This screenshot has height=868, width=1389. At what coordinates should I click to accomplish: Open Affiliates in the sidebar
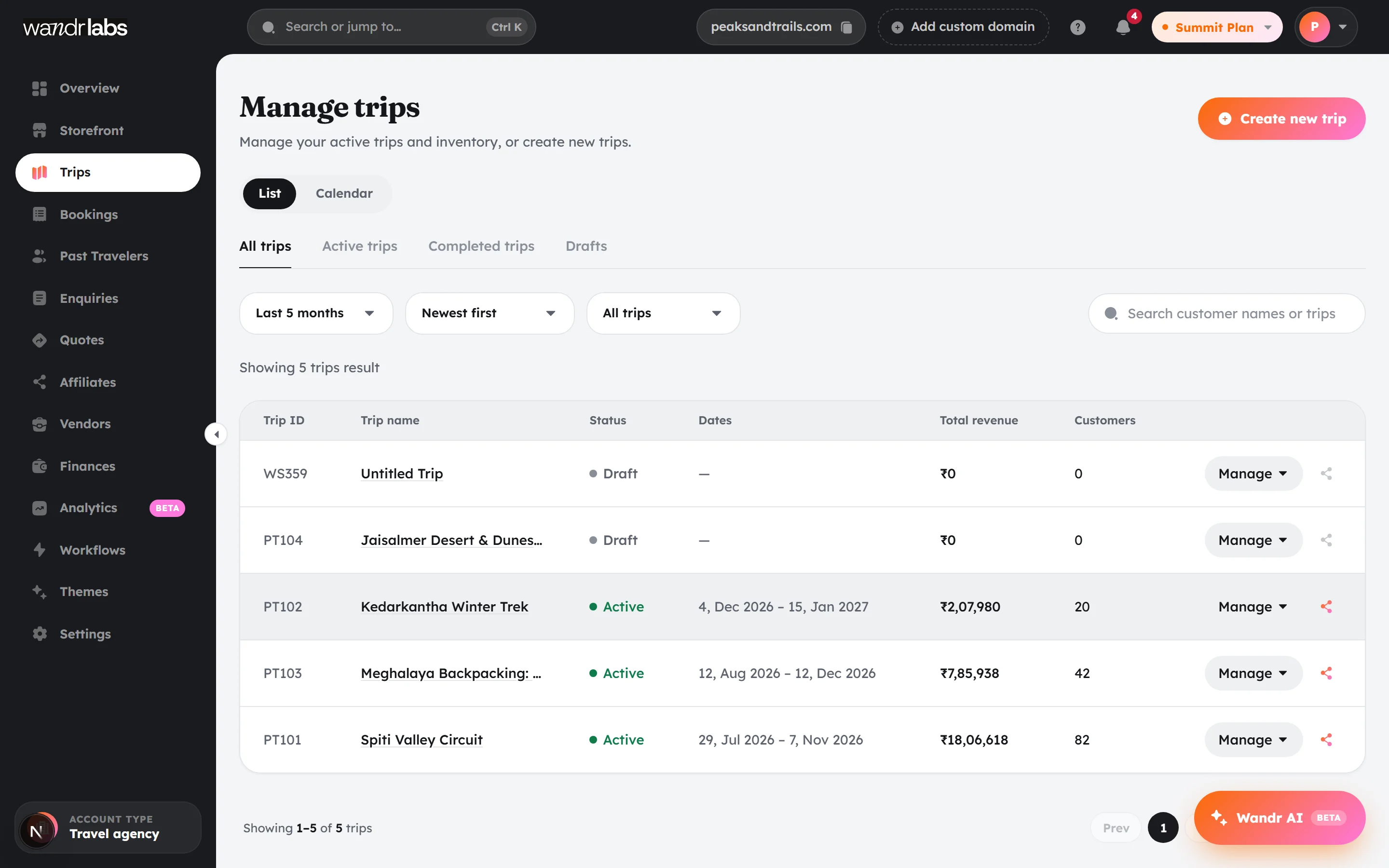point(108,382)
